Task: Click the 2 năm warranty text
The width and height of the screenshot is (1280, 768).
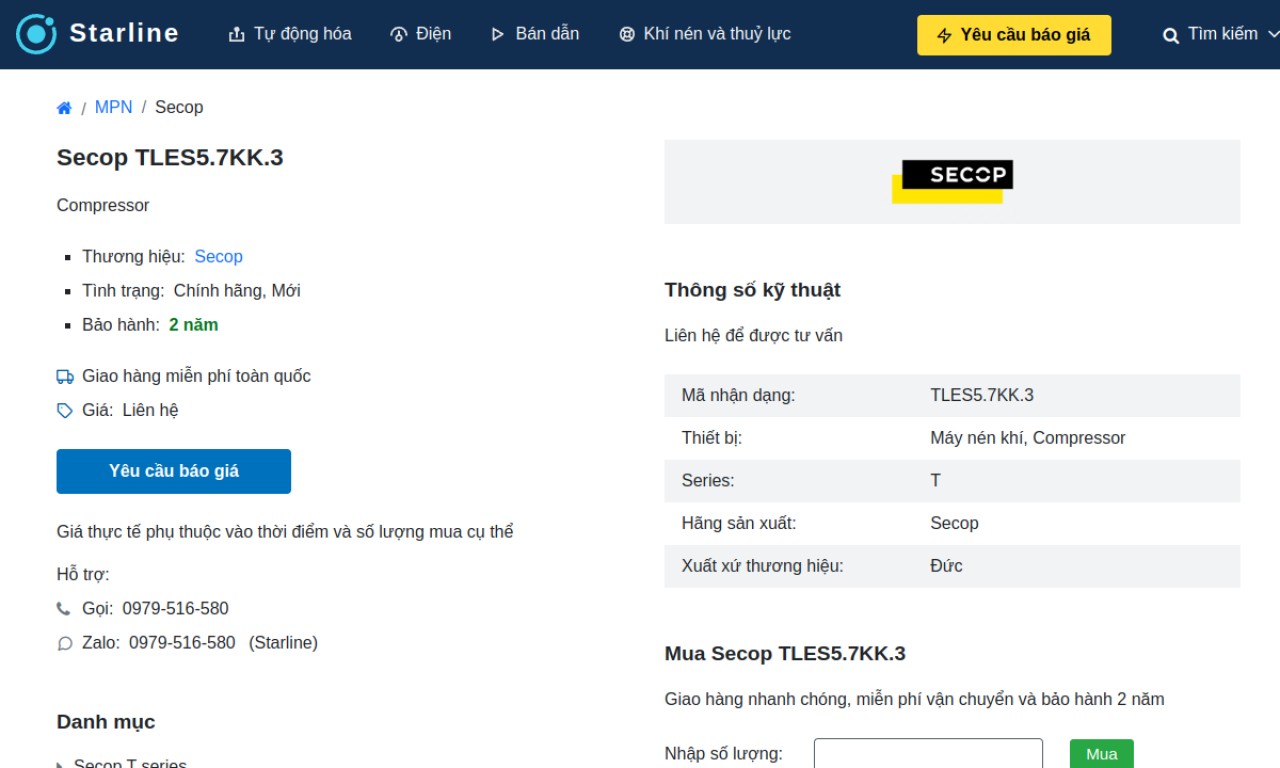Action: tap(194, 325)
